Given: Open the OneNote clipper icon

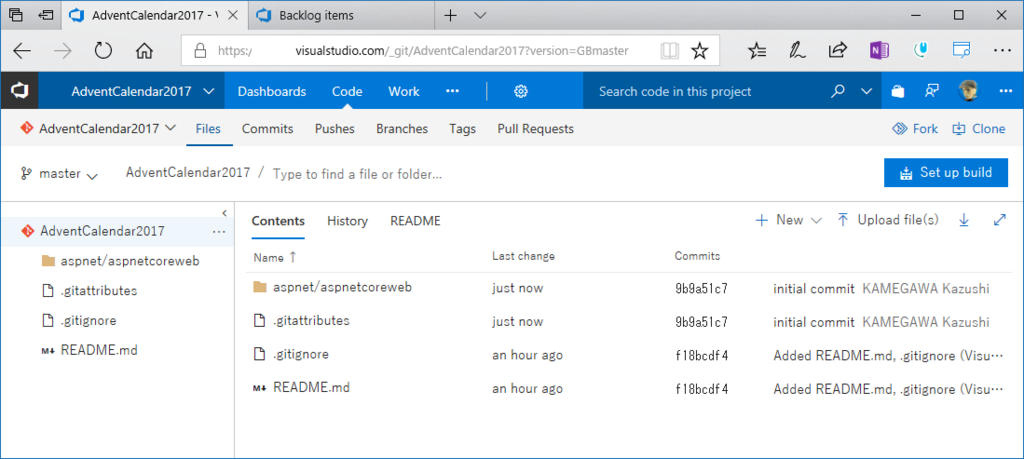Looking at the screenshot, I should click(879, 51).
